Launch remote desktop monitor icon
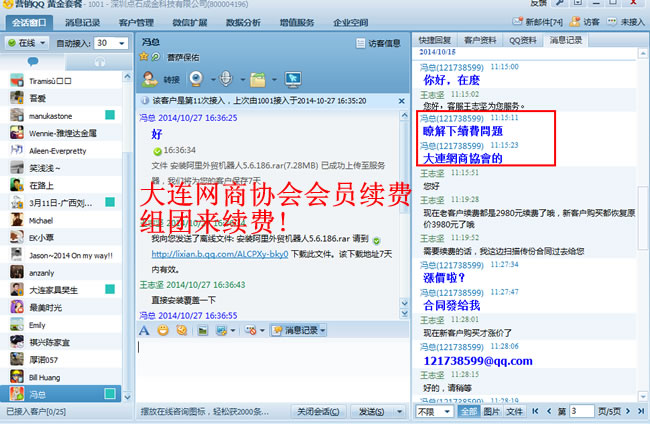650x424 pixels. [293, 79]
